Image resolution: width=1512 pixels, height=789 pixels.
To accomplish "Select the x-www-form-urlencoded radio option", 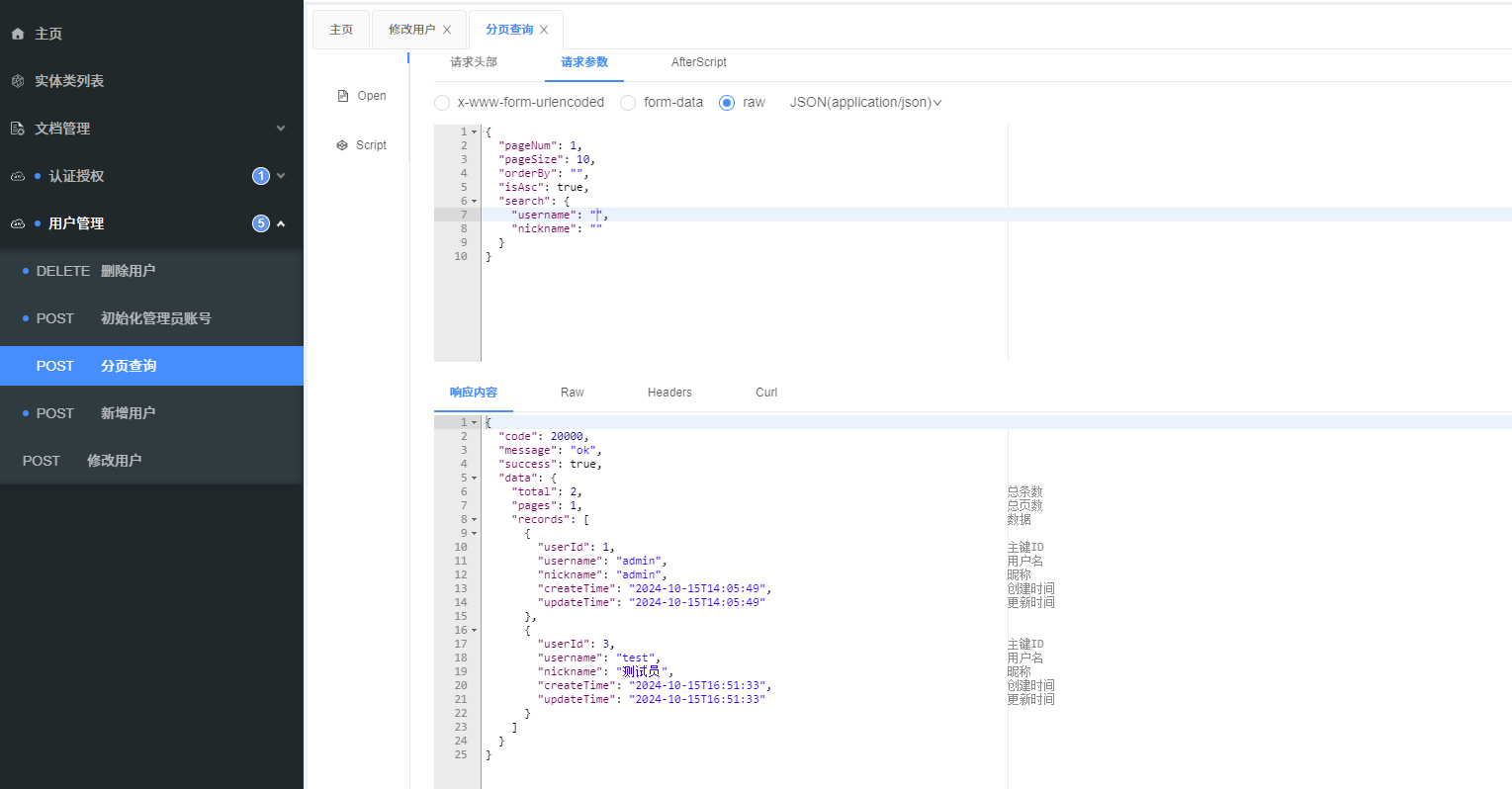I will click(x=442, y=103).
